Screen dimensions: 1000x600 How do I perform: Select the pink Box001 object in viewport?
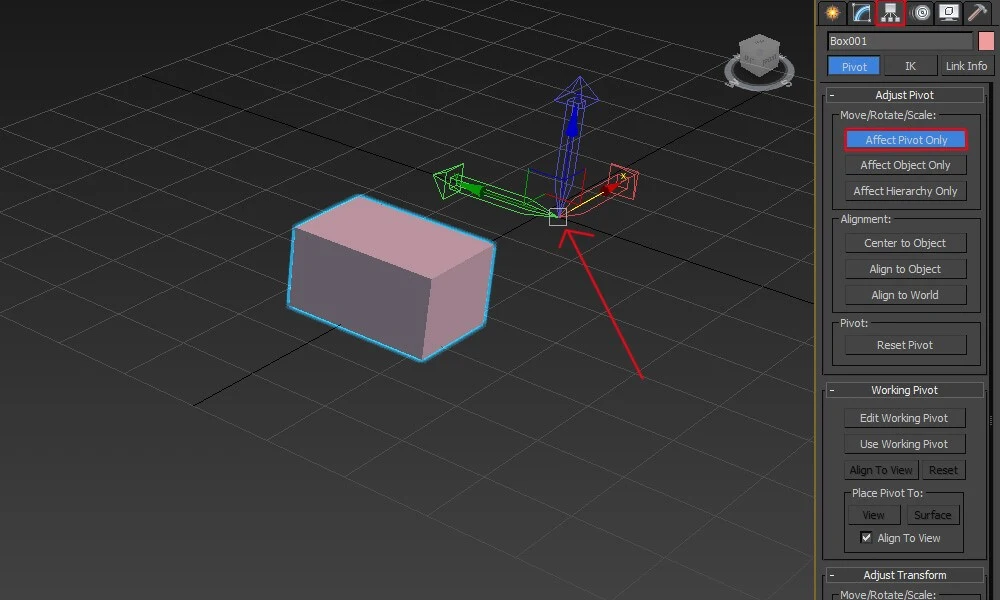pyautogui.click(x=391, y=277)
